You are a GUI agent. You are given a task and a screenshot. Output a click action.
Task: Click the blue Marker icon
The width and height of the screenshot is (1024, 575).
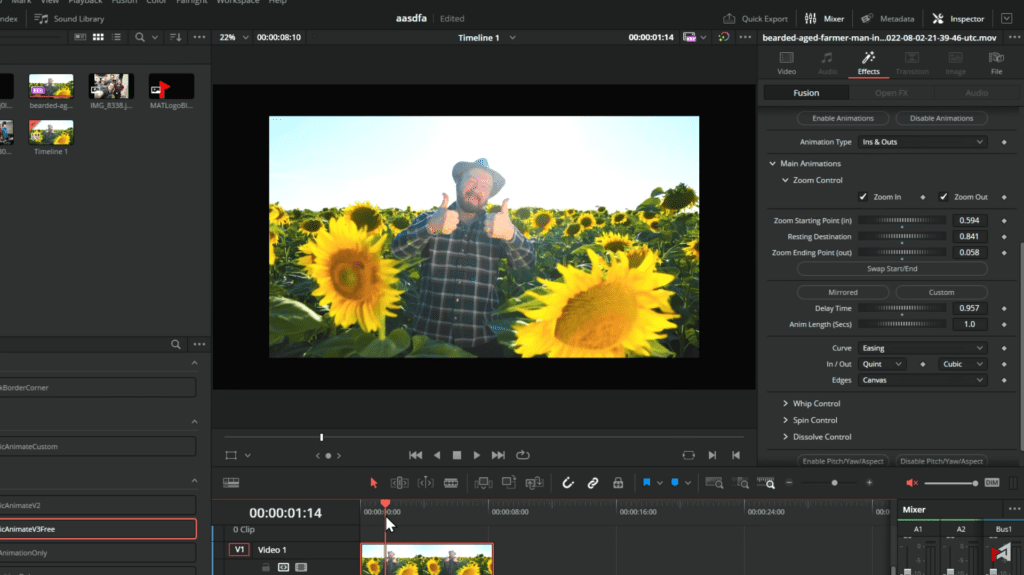675,482
